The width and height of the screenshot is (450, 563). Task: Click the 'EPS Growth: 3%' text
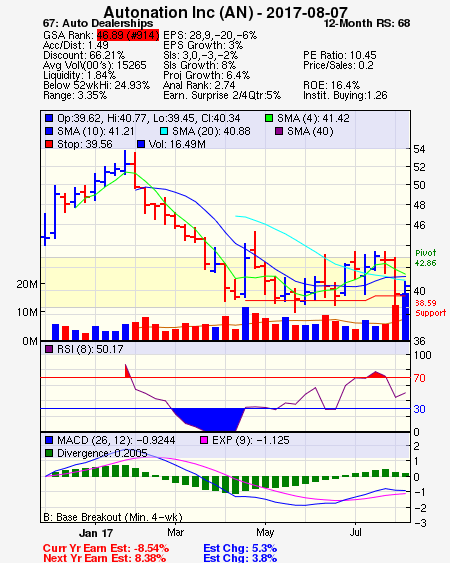pyautogui.click(x=203, y=45)
